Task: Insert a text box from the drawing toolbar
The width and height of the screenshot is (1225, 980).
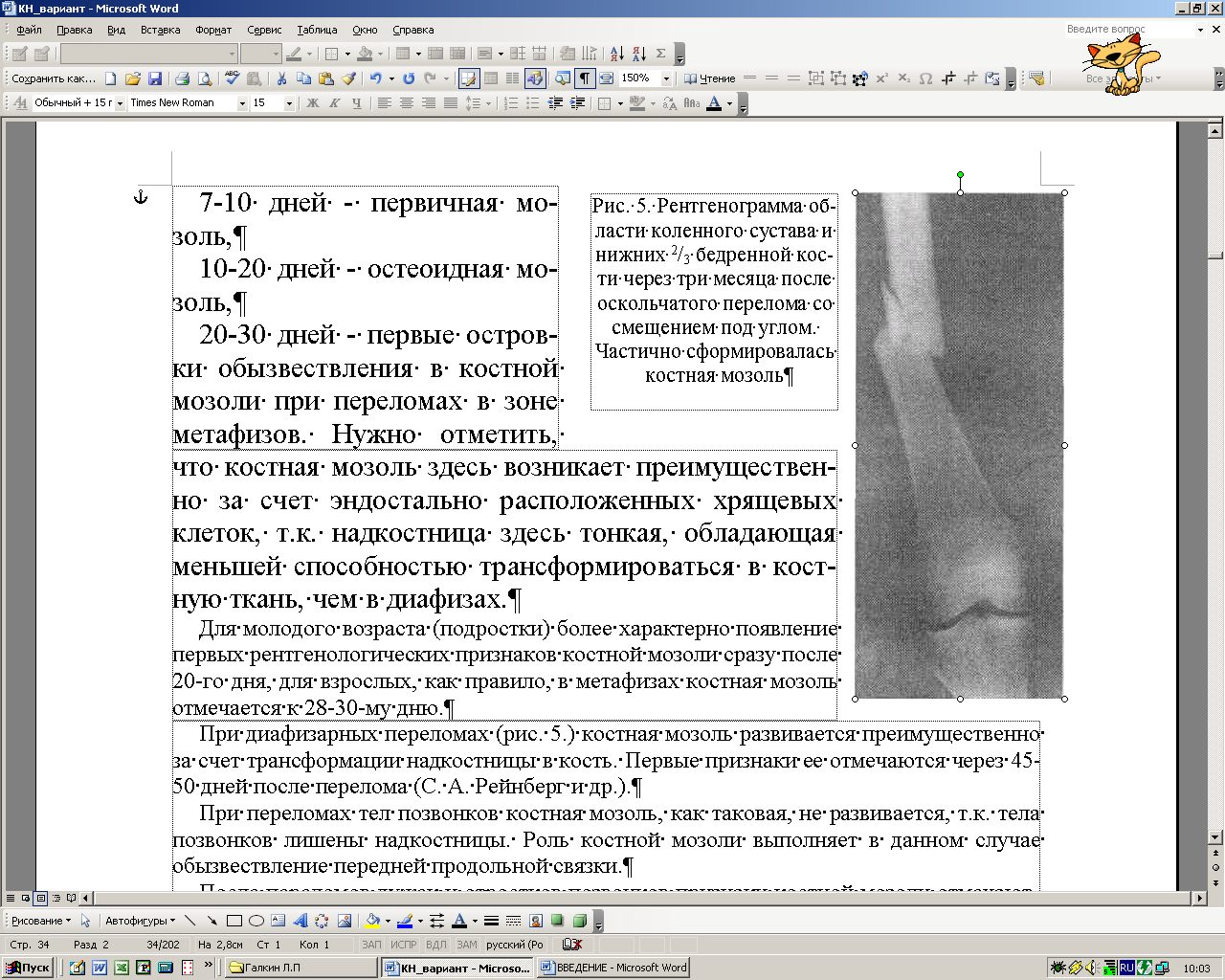Action: tap(278, 921)
